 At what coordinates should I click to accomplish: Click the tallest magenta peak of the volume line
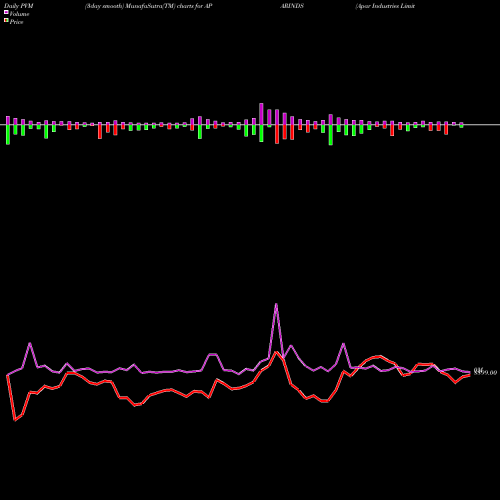(276, 304)
